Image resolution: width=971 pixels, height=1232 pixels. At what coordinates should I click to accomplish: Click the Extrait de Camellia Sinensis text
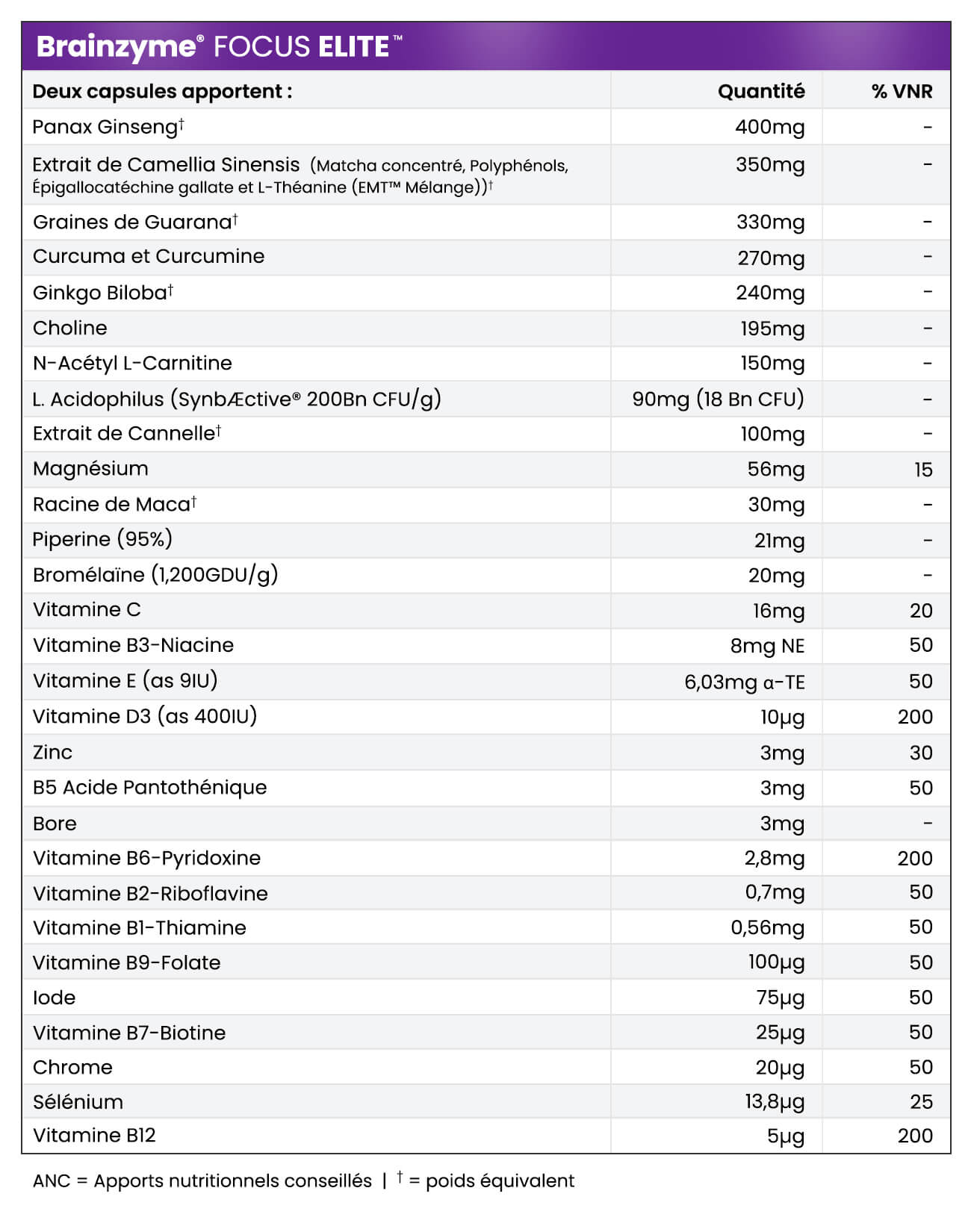pyautogui.click(x=166, y=165)
